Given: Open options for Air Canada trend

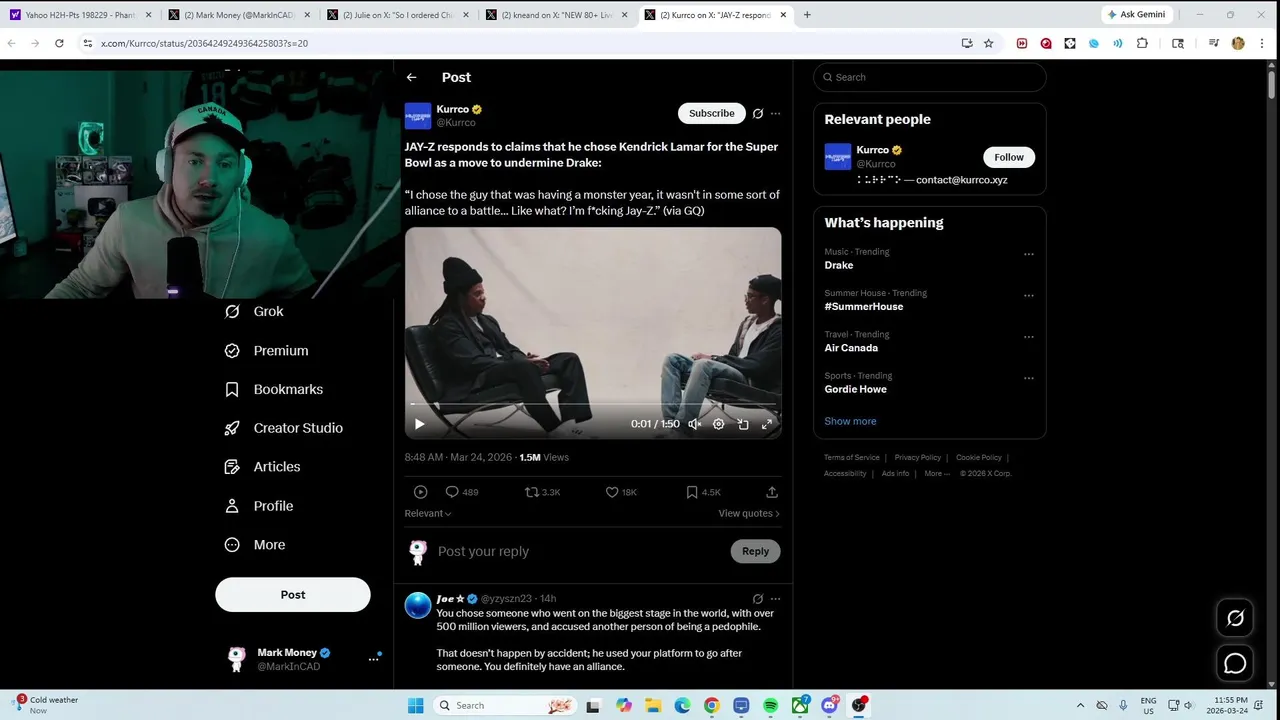Looking at the screenshot, I should pyautogui.click(x=1029, y=337).
